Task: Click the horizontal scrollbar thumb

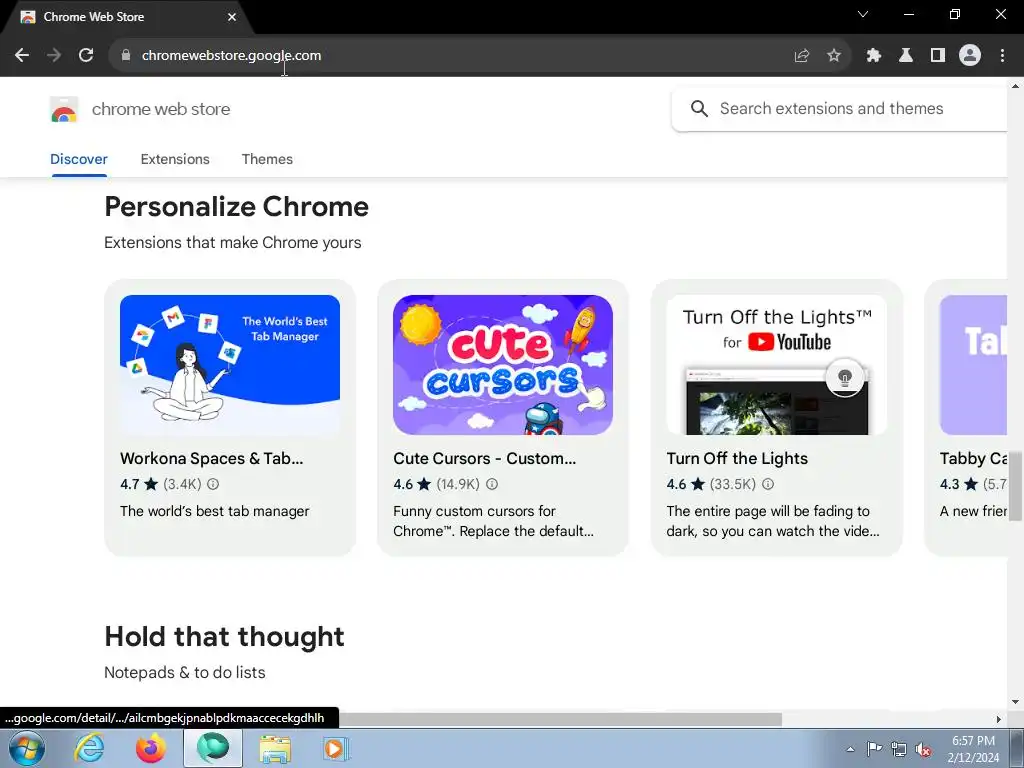Action: (560, 719)
